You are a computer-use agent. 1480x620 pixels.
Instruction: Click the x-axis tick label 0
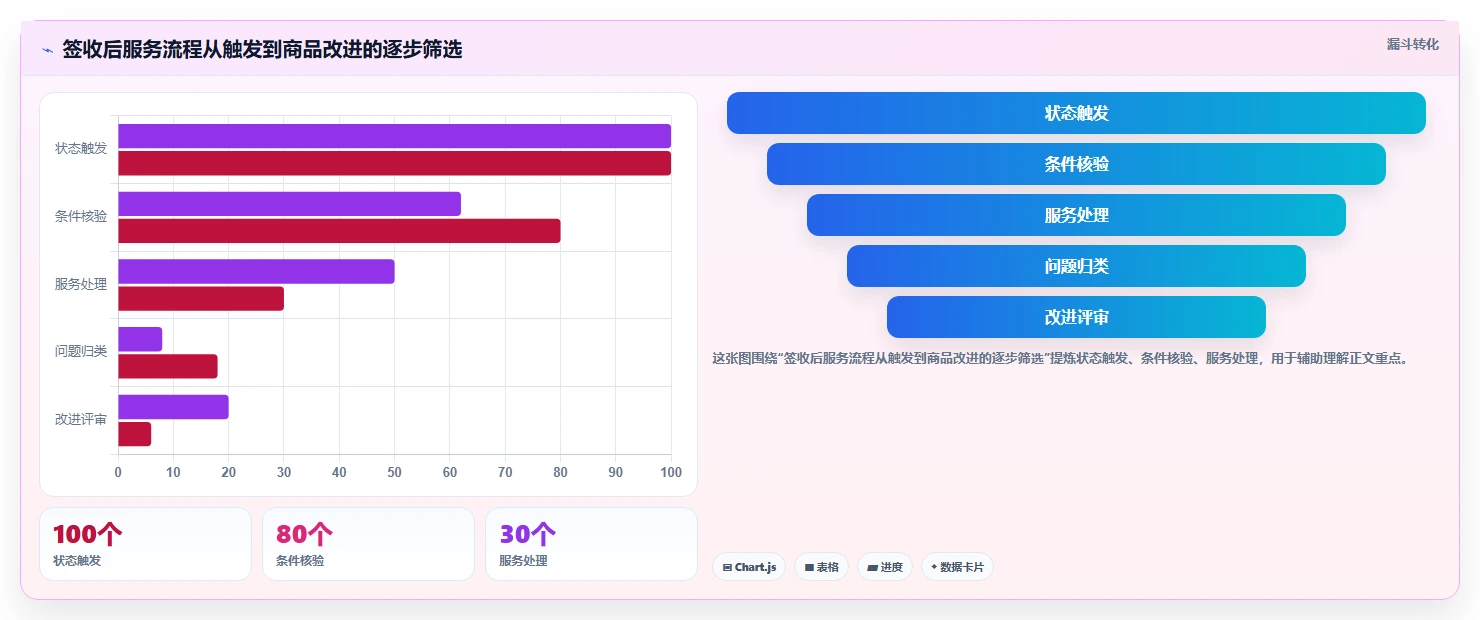pos(118,472)
